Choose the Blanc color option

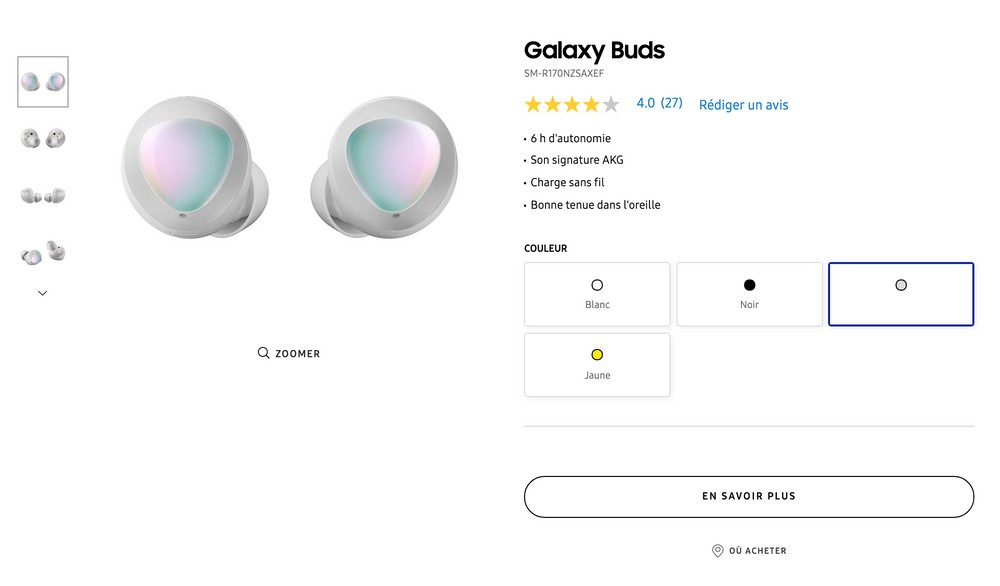tap(597, 294)
